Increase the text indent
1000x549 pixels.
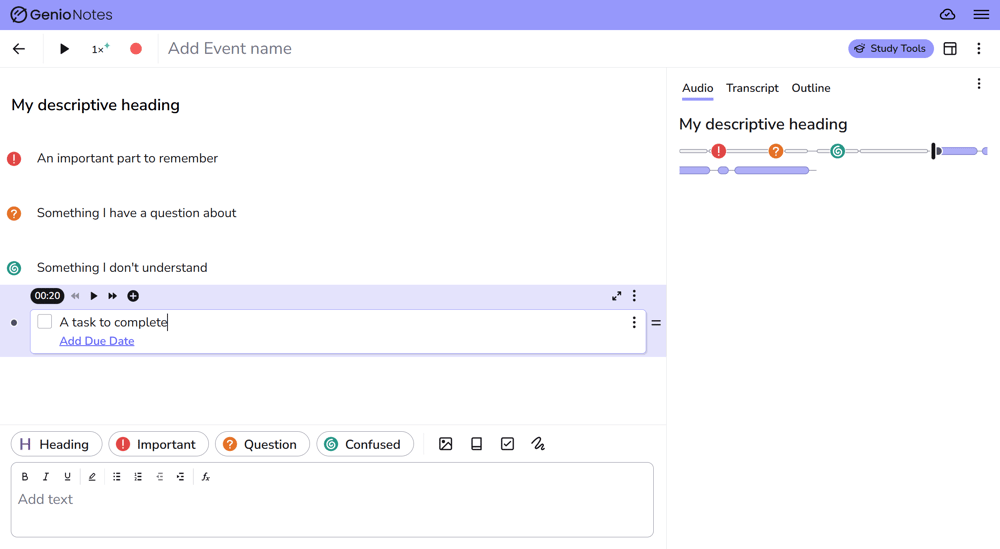pos(180,477)
